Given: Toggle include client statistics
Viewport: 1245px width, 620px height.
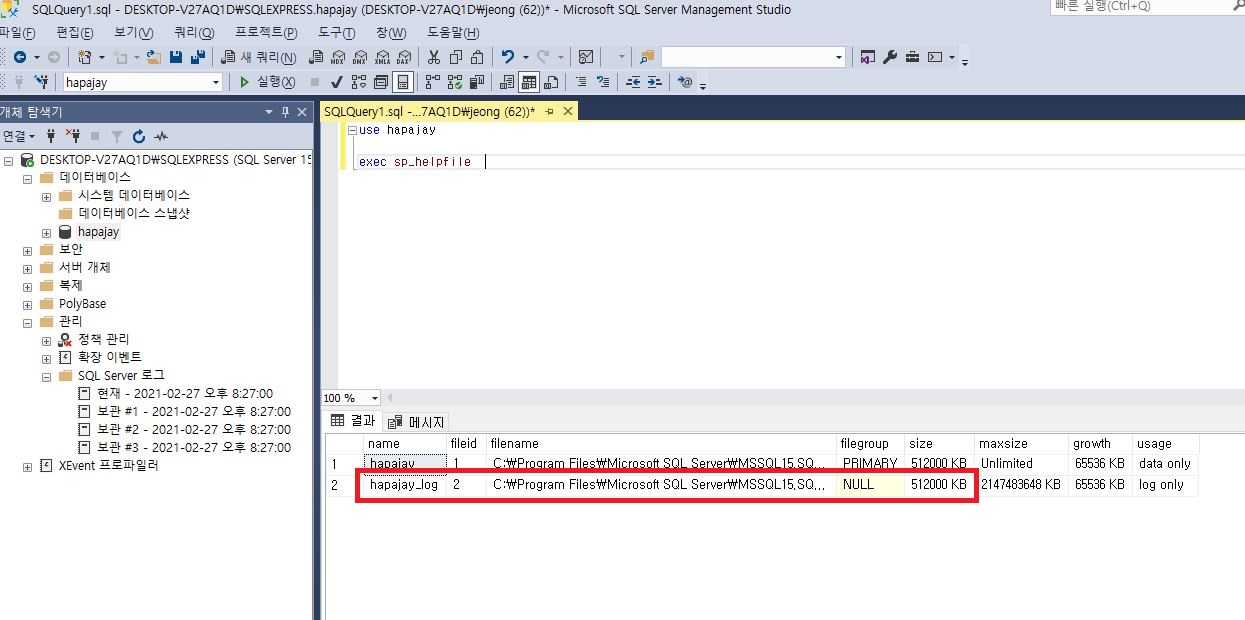Looking at the screenshot, I should 477,82.
